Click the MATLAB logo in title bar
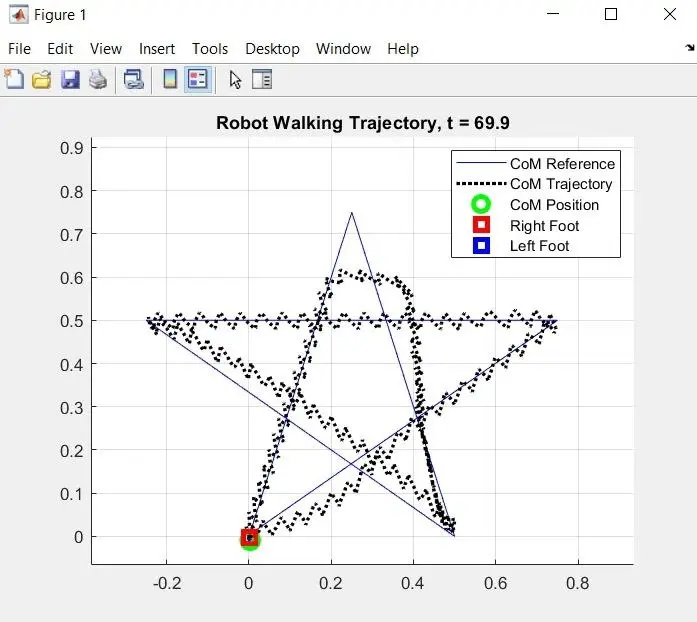Image resolution: width=697 pixels, height=622 pixels. 19,15
